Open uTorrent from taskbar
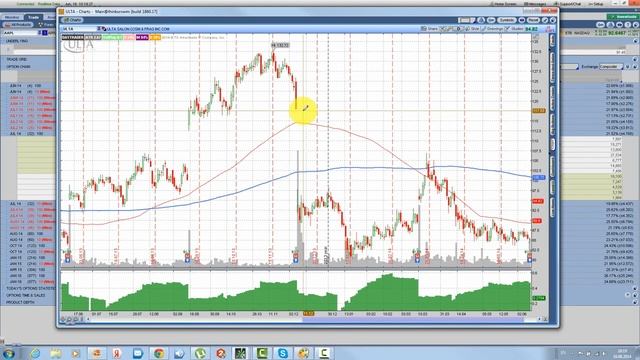Screen dimensions: 640x360 (x=200, y=353)
